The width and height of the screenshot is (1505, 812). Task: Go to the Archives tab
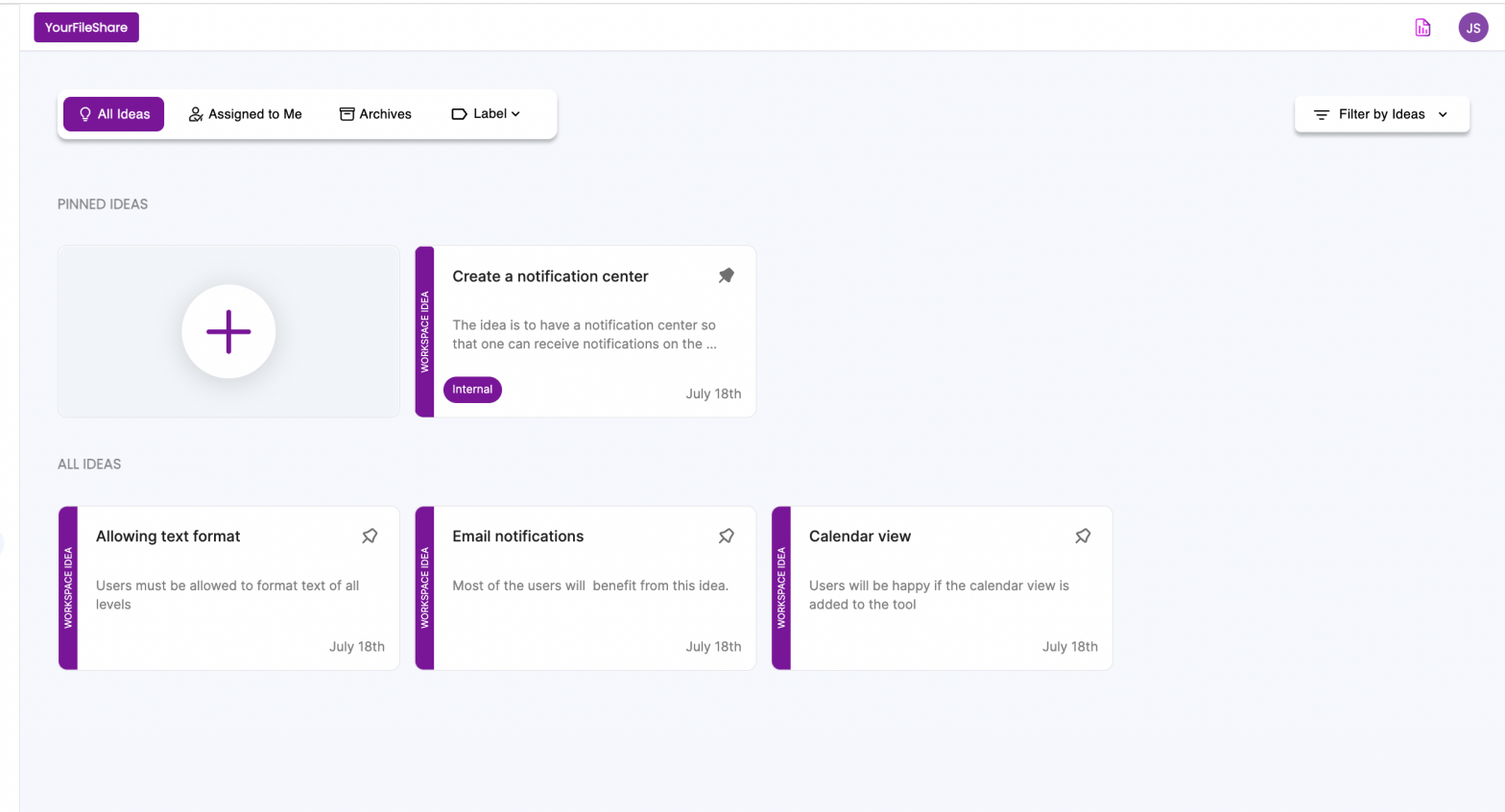coord(375,114)
